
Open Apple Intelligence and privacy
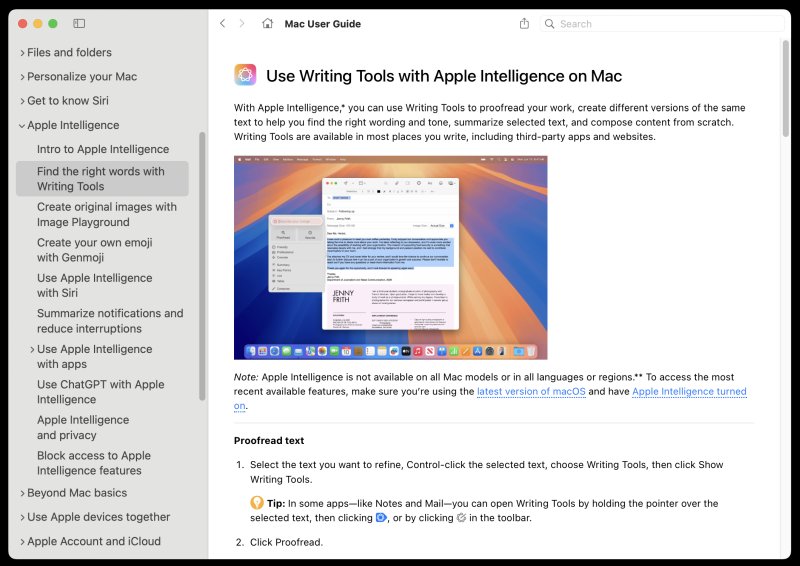(x=83, y=427)
